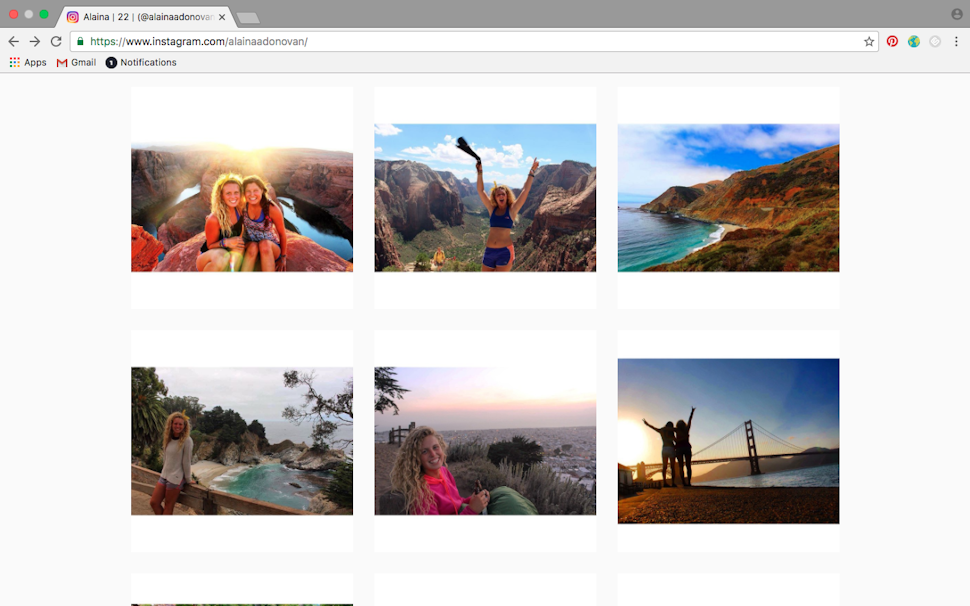Open the photo of woman leaning on fence by cove
The height and width of the screenshot is (606, 970).
click(242, 441)
